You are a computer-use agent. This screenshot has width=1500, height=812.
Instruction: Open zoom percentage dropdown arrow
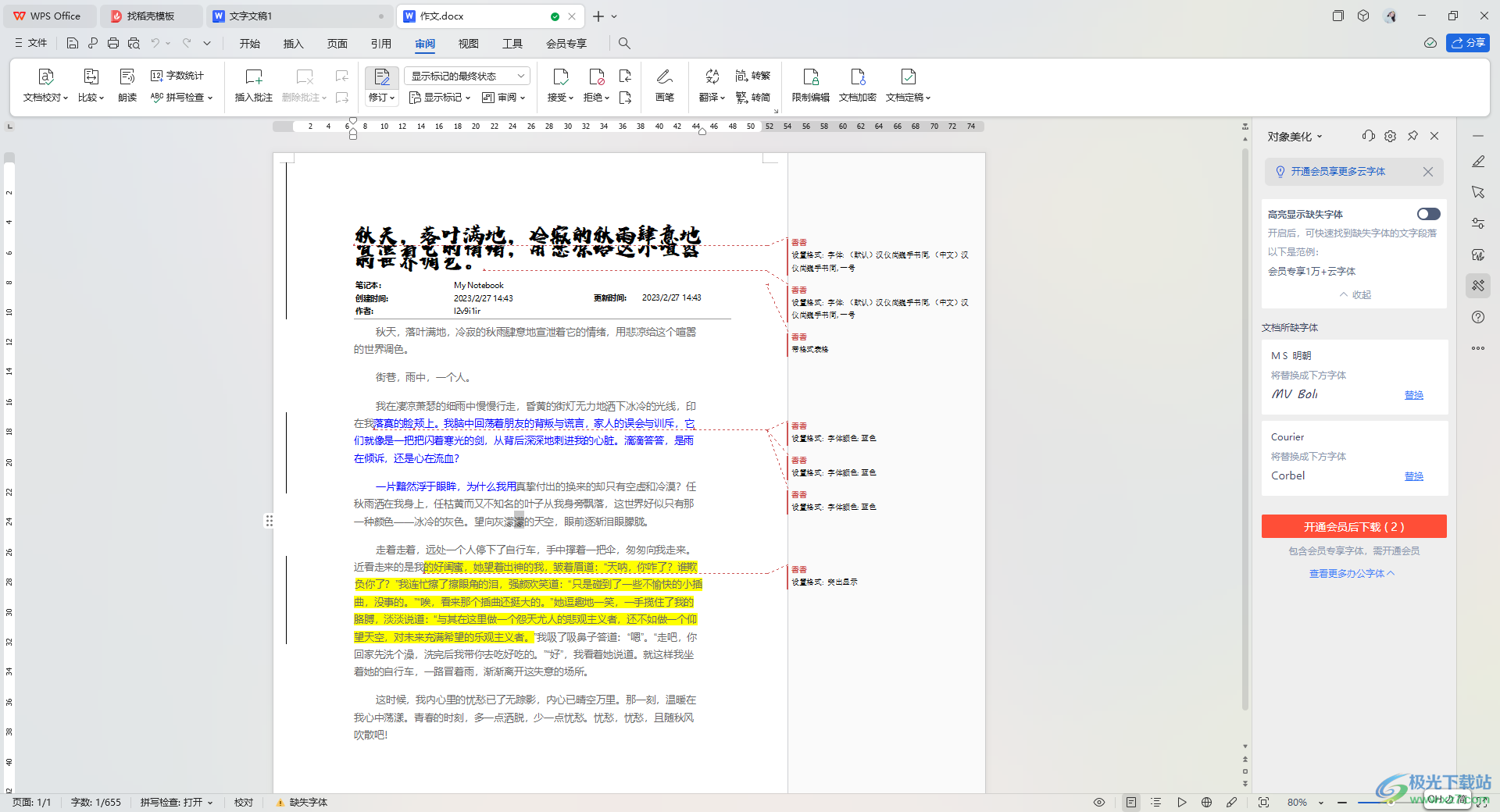point(1321,803)
